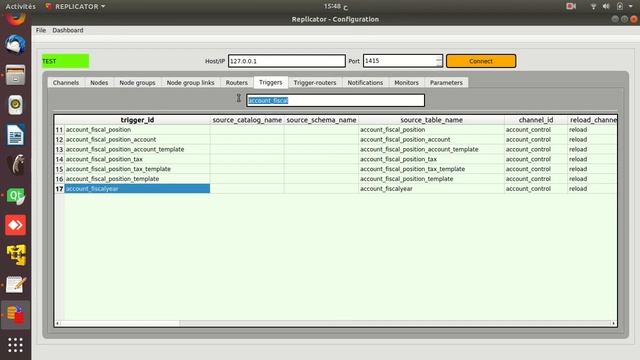This screenshot has width=640, height=360.
Task: Switch to the Node group links tab
Action: [x=190, y=82]
